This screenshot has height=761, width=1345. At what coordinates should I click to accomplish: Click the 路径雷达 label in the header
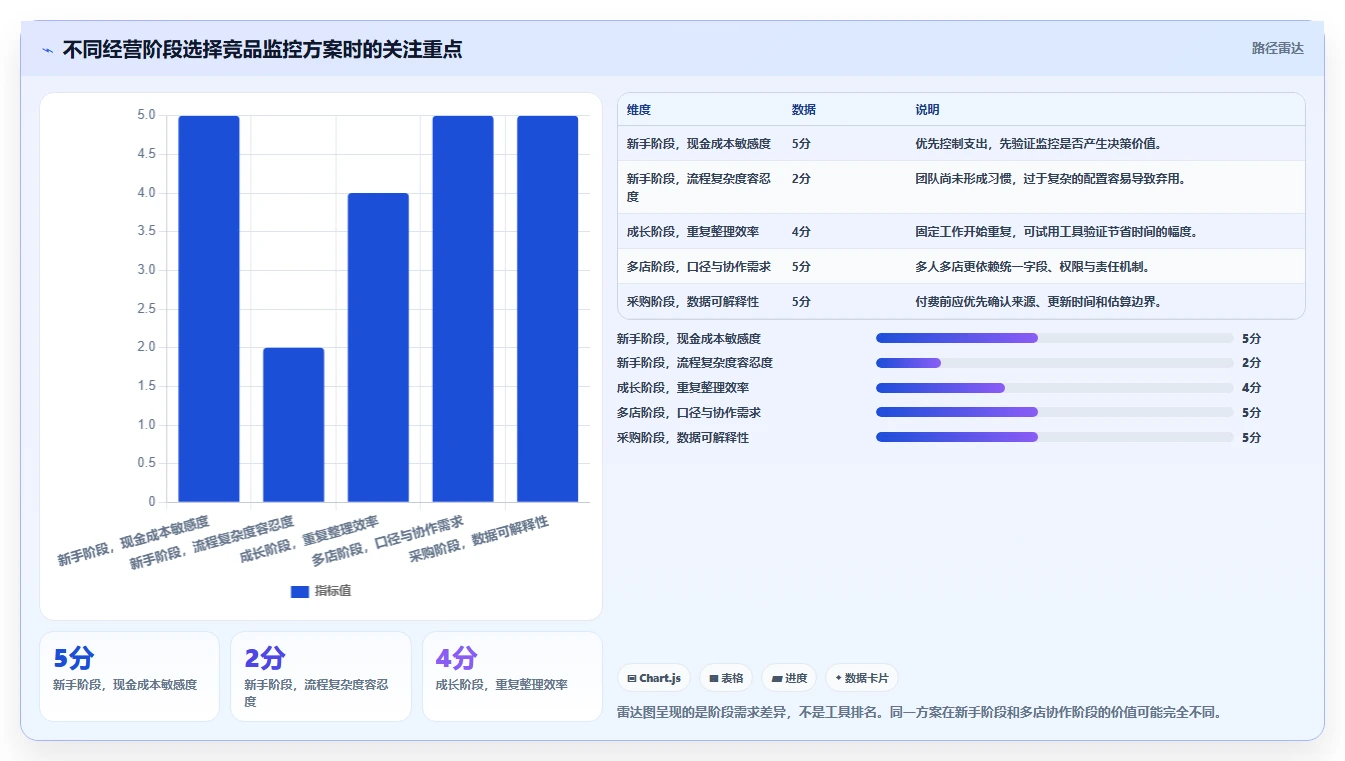click(1277, 48)
